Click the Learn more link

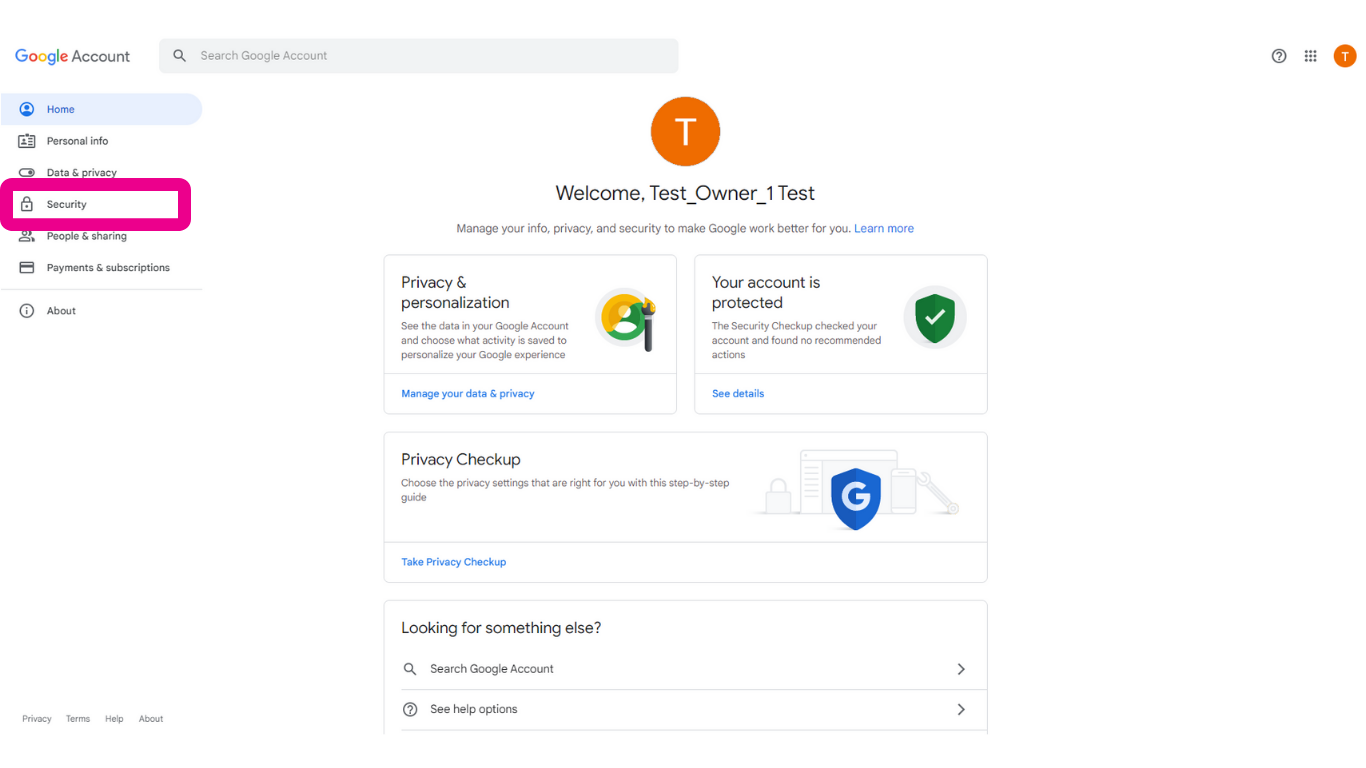pyautogui.click(x=884, y=228)
